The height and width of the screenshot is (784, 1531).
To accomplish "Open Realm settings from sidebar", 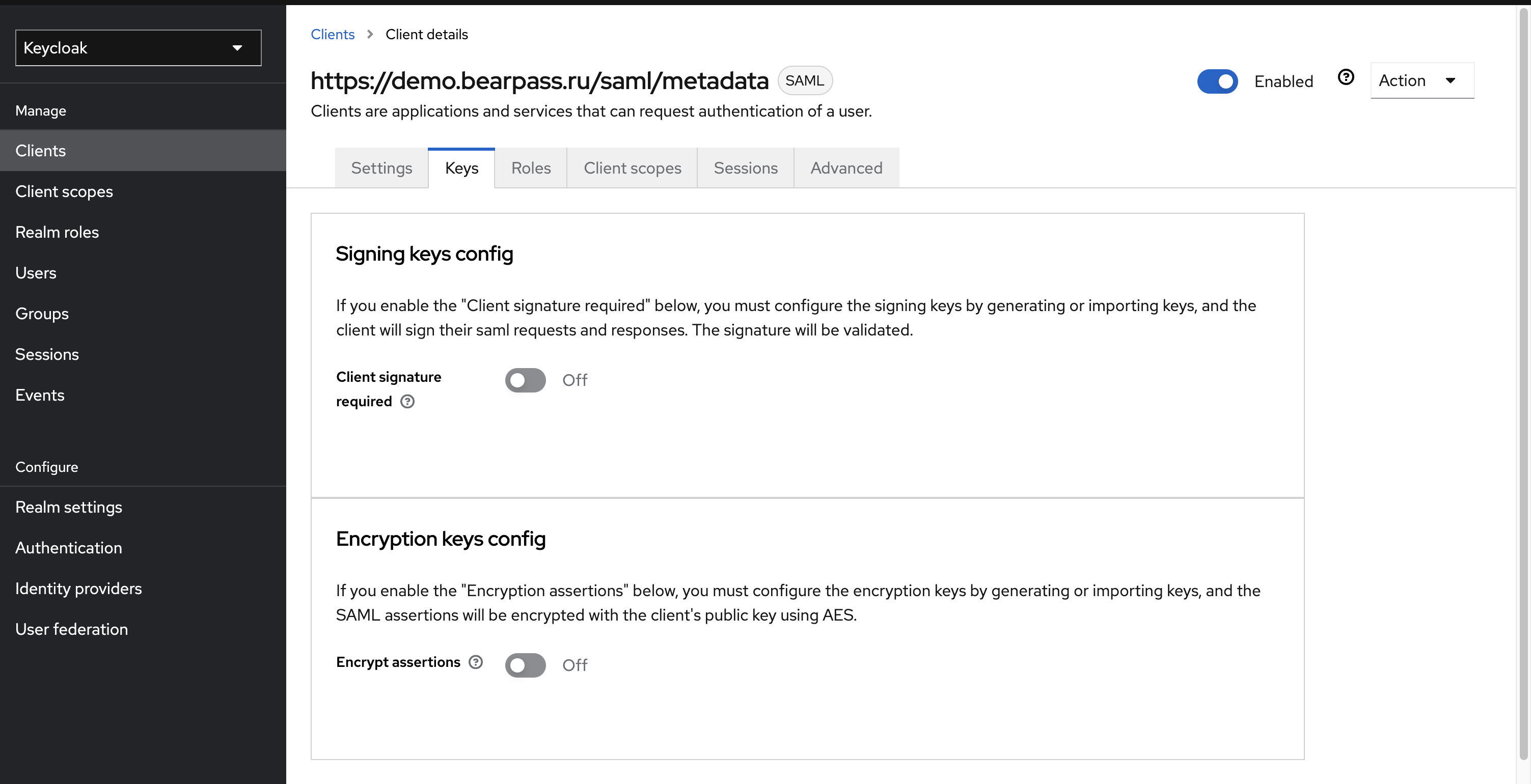I will click(x=68, y=507).
